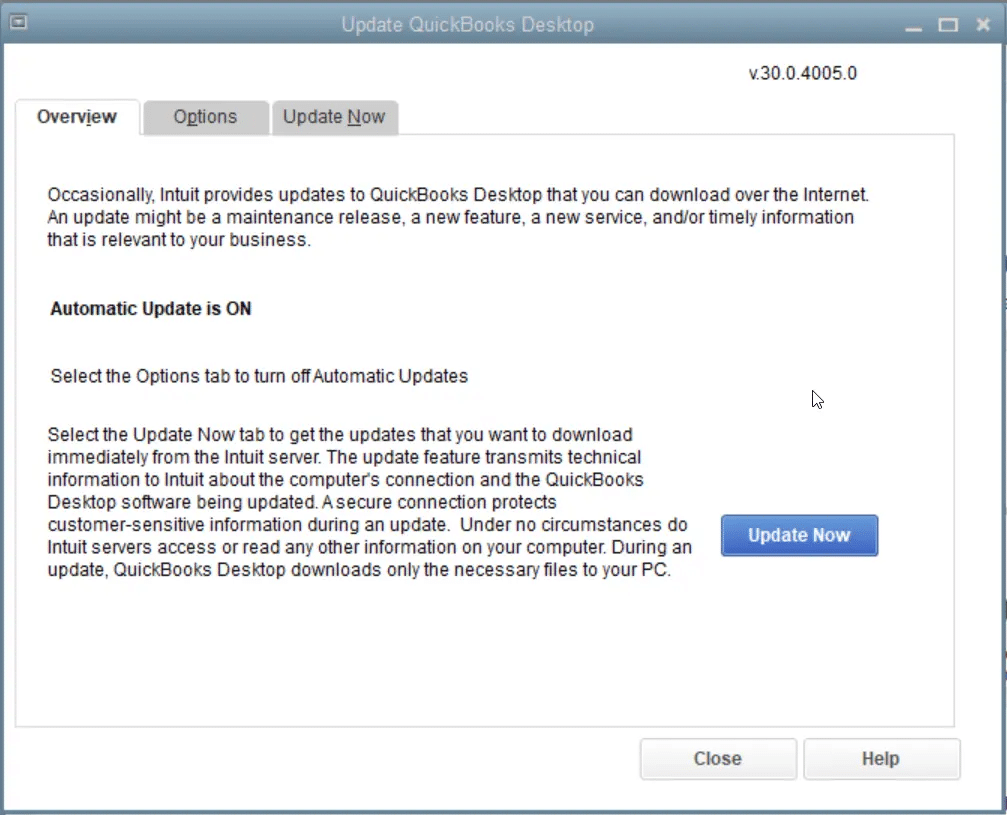The height and width of the screenshot is (815, 1007).
Task: Click the 'Occasionally, Intuit provides updates' paragraph
Action: [458, 217]
